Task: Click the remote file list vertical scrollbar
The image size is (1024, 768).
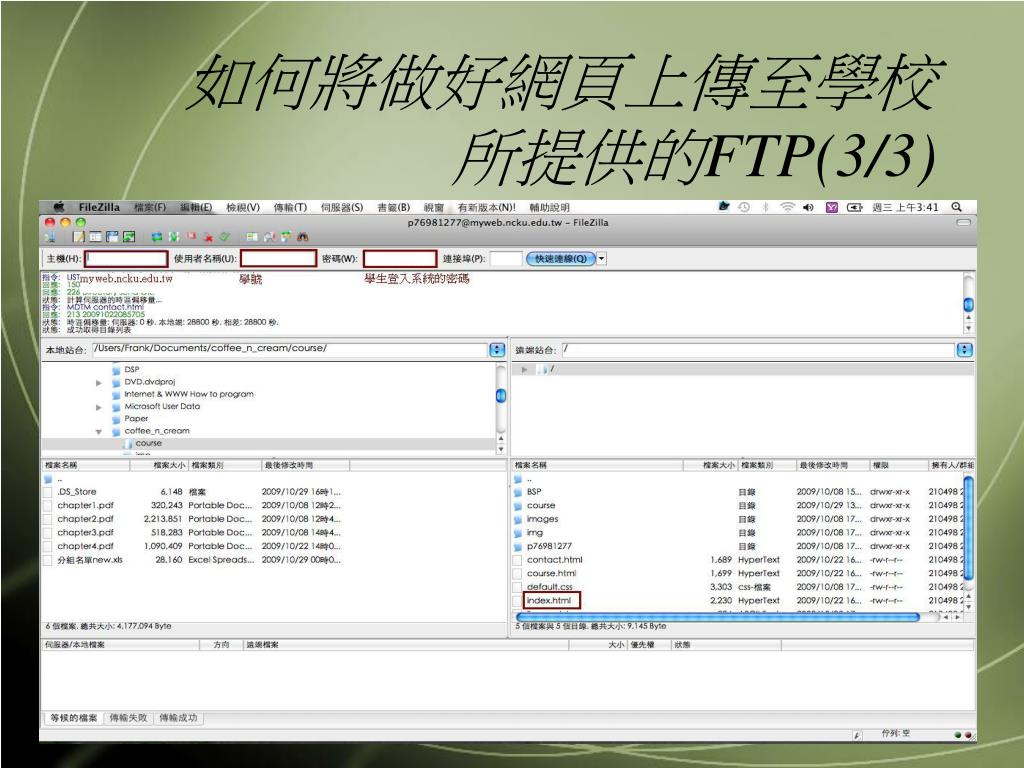Action: [968, 528]
